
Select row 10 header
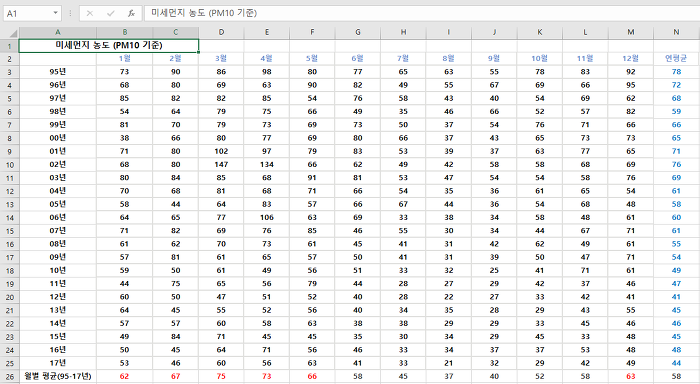point(9,165)
